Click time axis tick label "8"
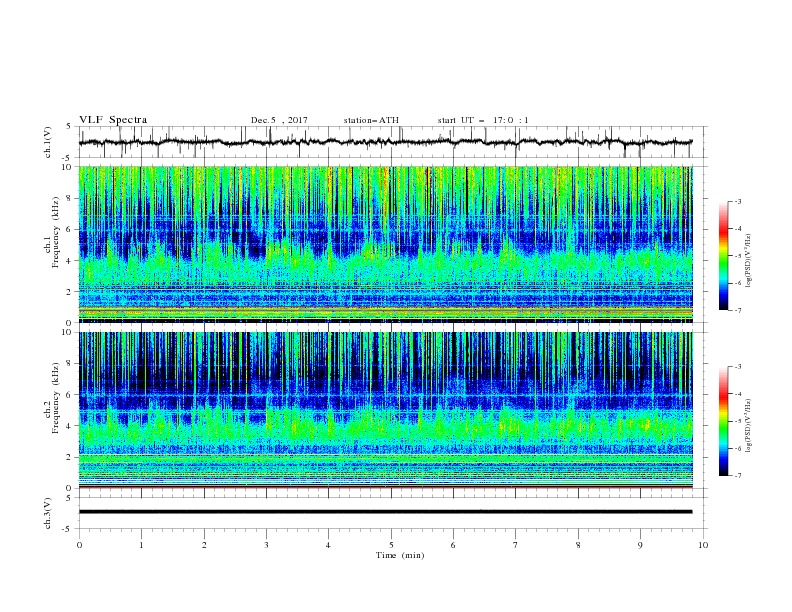The width and height of the screenshot is (792, 612). [x=578, y=545]
